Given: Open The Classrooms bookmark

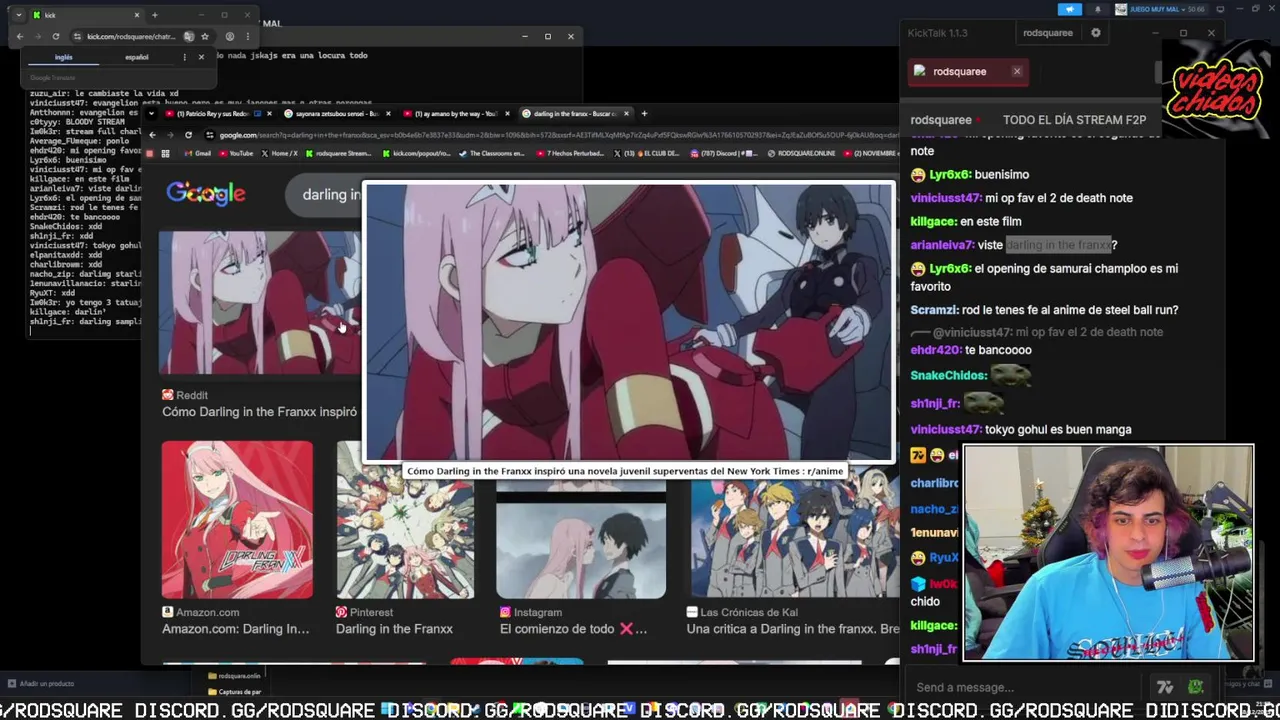Looking at the screenshot, I should point(492,154).
